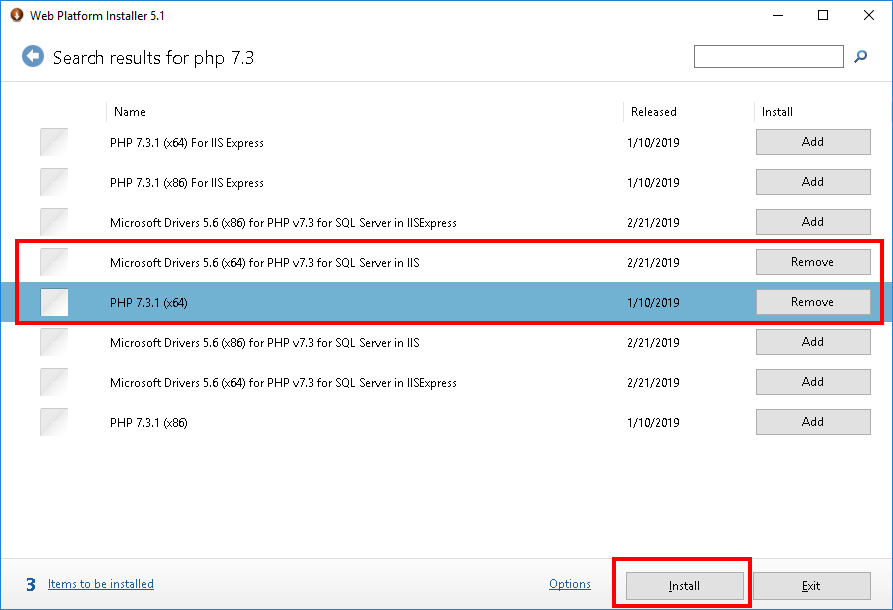Click icon of Drivers 5.6 (x64) in IIS row
The width and height of the screenshot is (893, 610).
click(54, 262)
